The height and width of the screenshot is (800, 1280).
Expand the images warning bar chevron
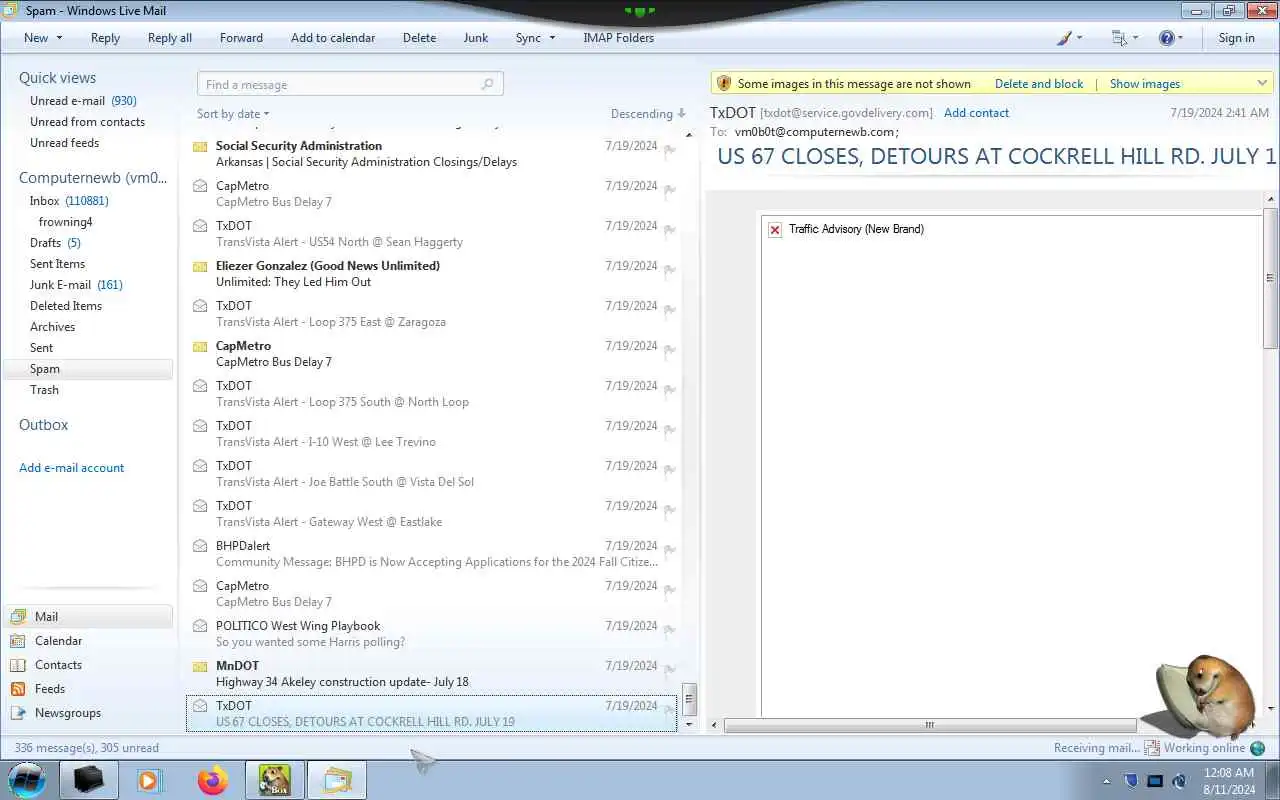pyautogui.click(x=1262, y=83)
